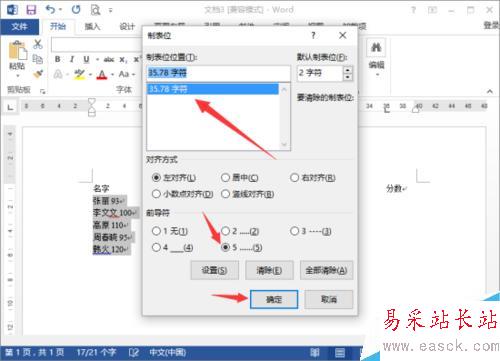500x361 pixels.
Task: Decrease default tab stops with spinner down
Action: pos(347,77)
